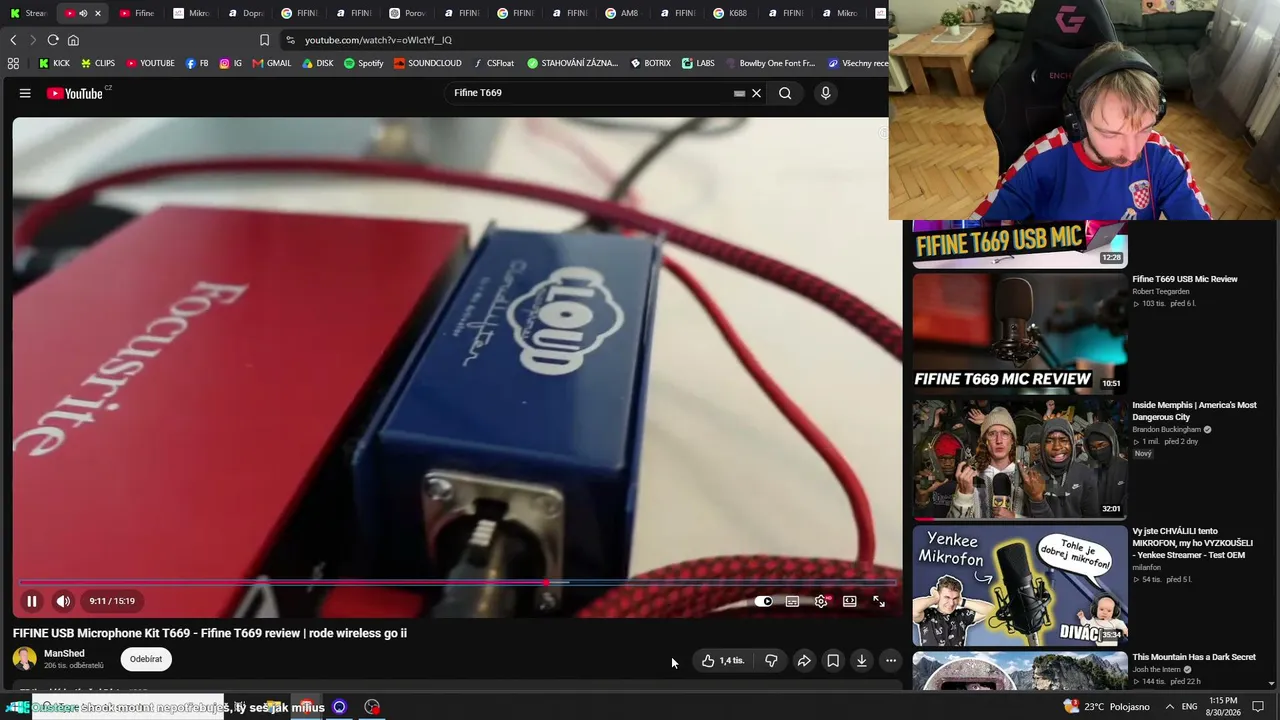Open the CSFloat bookmark

coord(494,63)
